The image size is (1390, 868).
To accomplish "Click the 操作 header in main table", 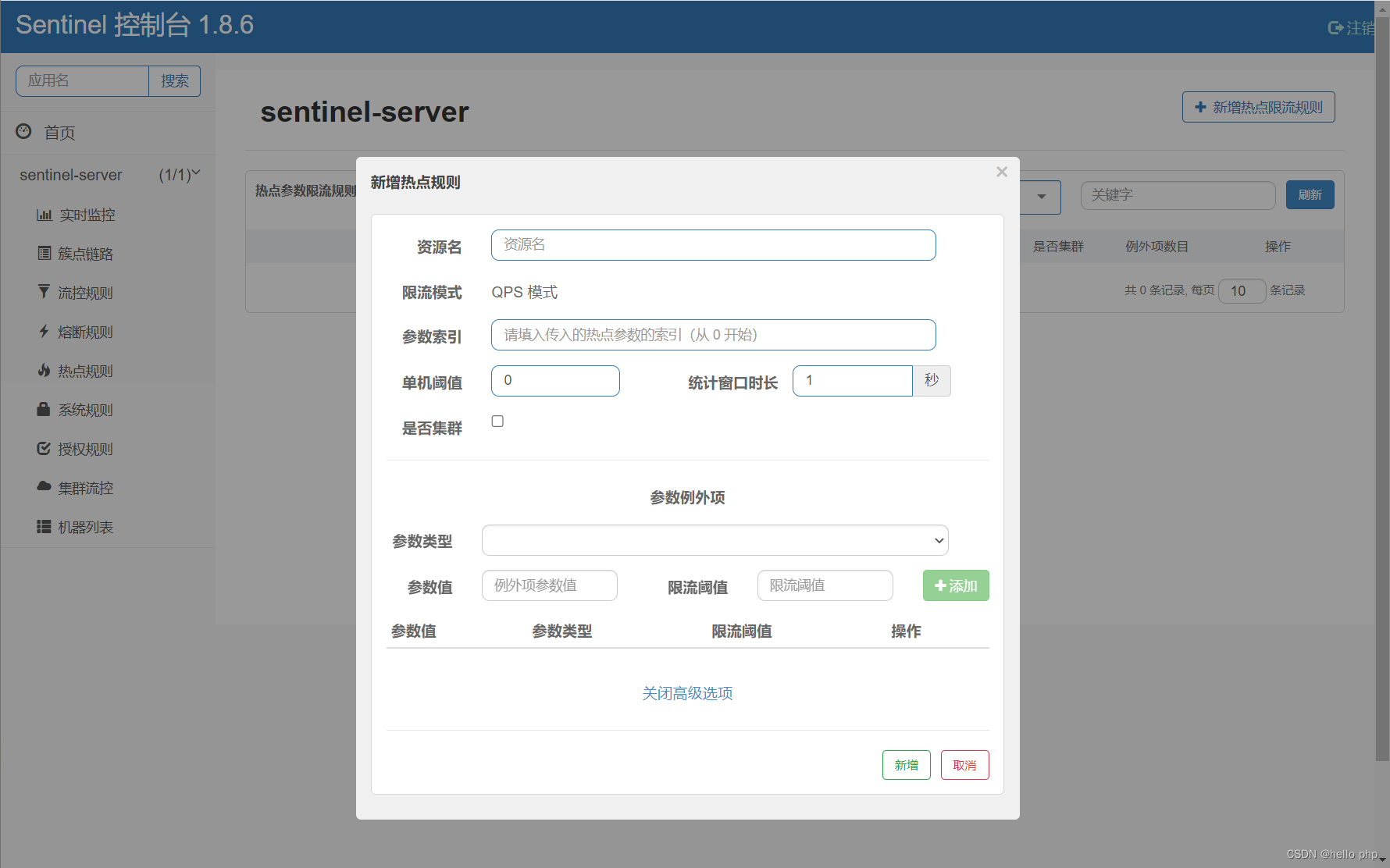I will [1278, 247].
